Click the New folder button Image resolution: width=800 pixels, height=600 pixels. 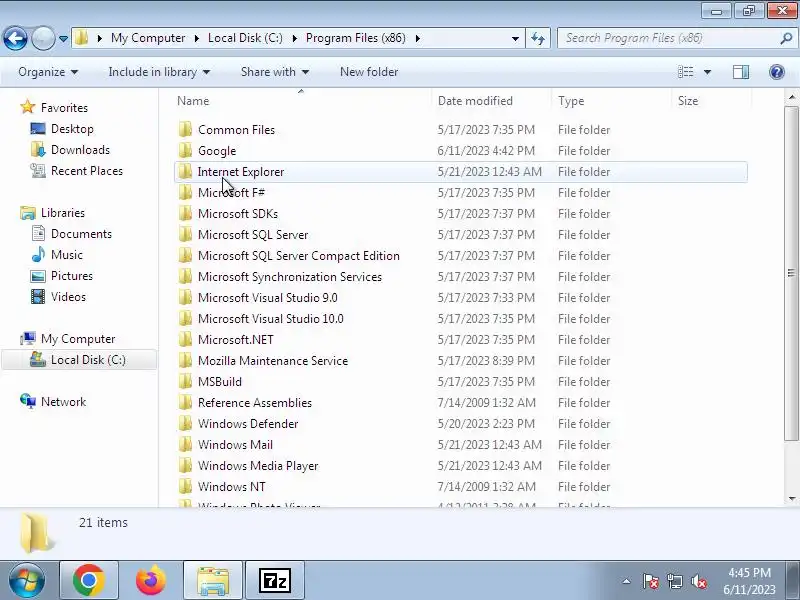tap(369, 72)
